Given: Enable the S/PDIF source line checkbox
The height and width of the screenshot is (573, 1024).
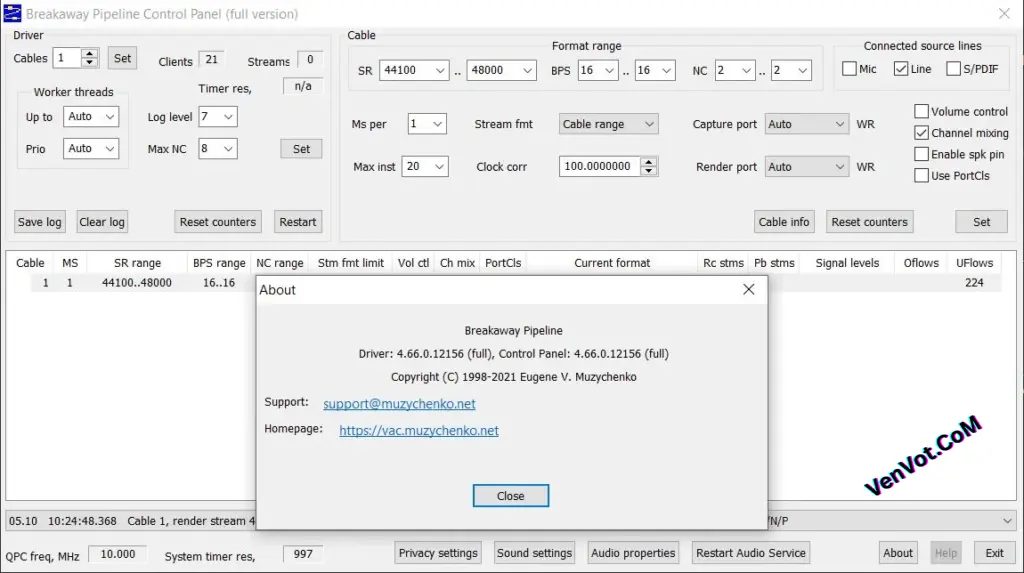Looking at the screenshot, I should pyautogui.click(x=953, y=69).
